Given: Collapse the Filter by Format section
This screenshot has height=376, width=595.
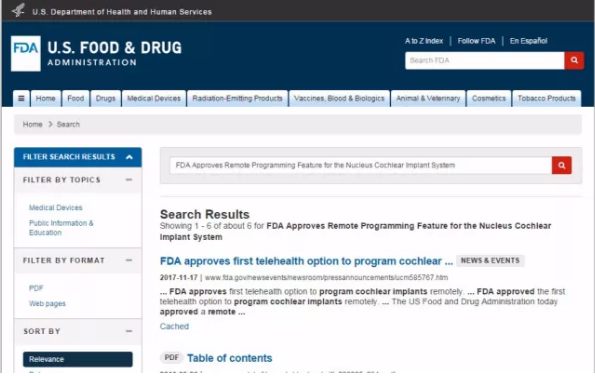Looking at the screenshot, I should tap(129, 260).
